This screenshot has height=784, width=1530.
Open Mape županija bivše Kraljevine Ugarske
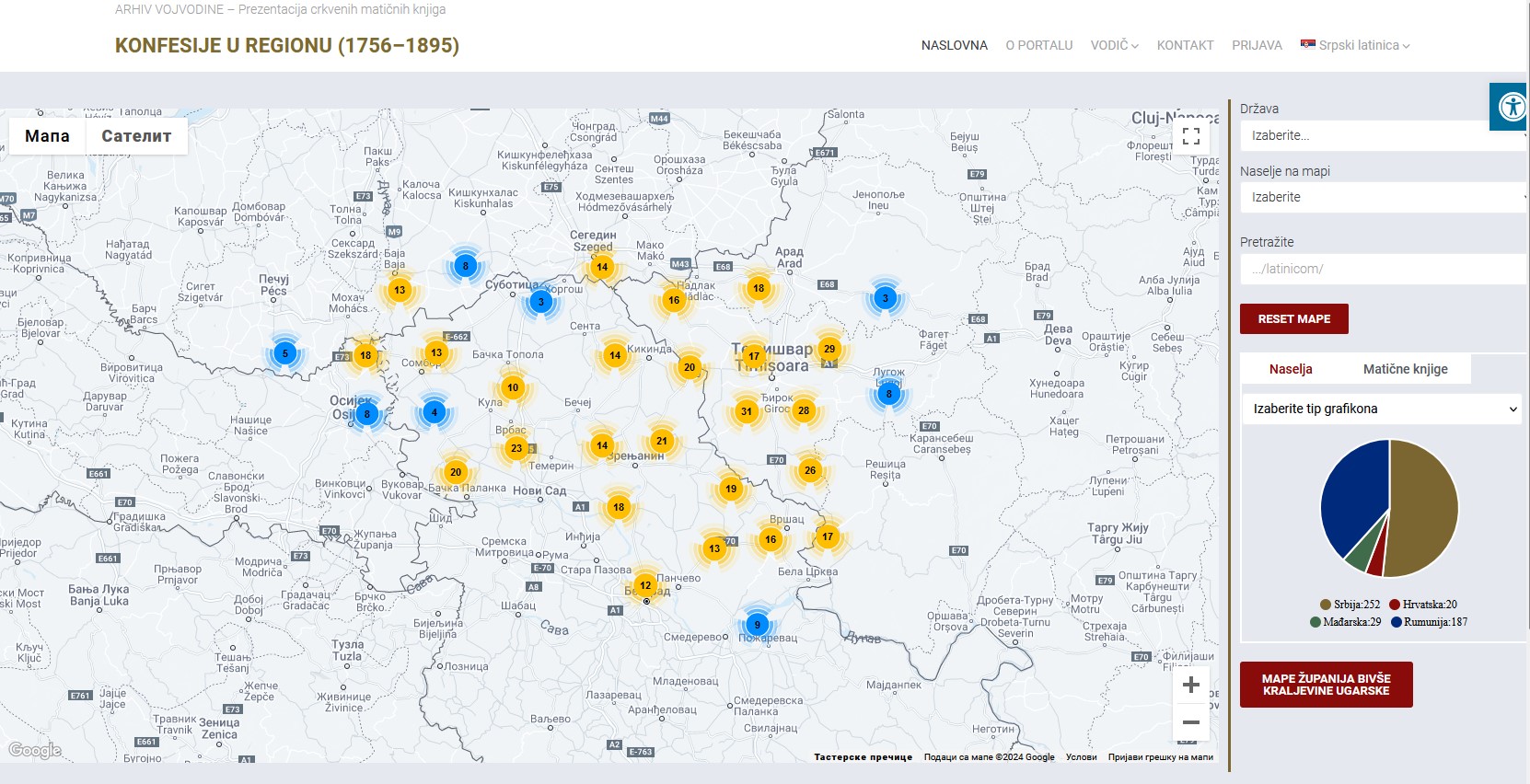click(x=1326, y=685)
